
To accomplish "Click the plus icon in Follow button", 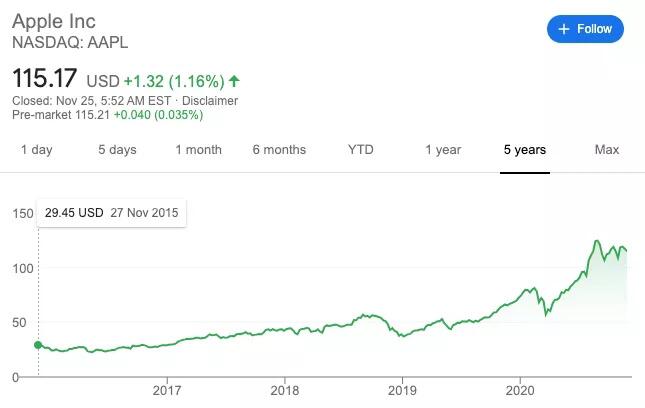I will click(565, 29).
